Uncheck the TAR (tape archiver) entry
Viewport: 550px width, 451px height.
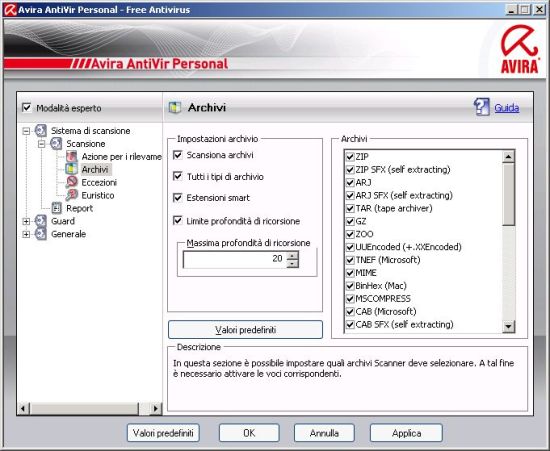coord(350,208)
